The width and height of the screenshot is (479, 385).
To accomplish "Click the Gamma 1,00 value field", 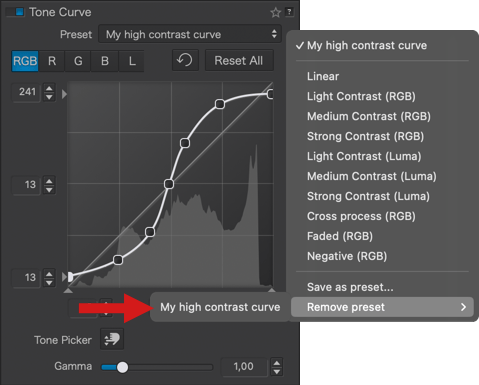I will 244,367.
